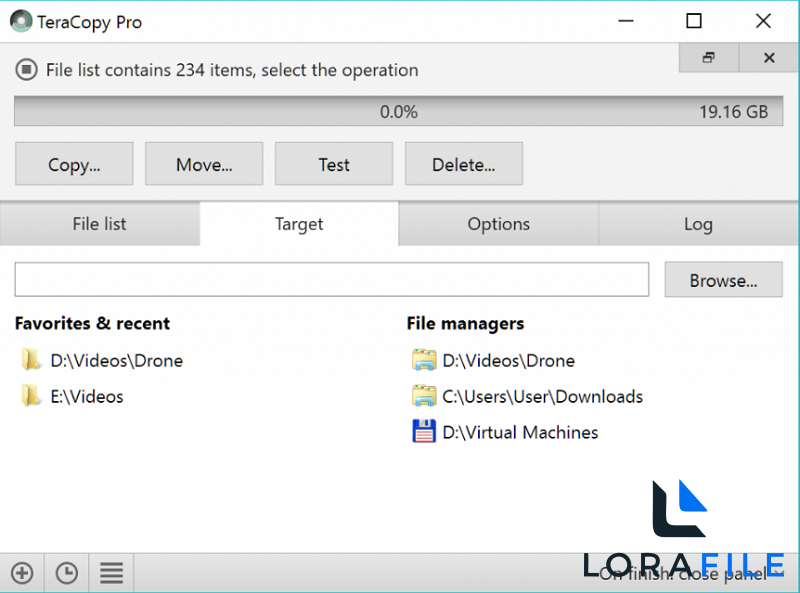Screen dimensions: 800x593
Task: Click the Browse... button
Action: point(723,280)
